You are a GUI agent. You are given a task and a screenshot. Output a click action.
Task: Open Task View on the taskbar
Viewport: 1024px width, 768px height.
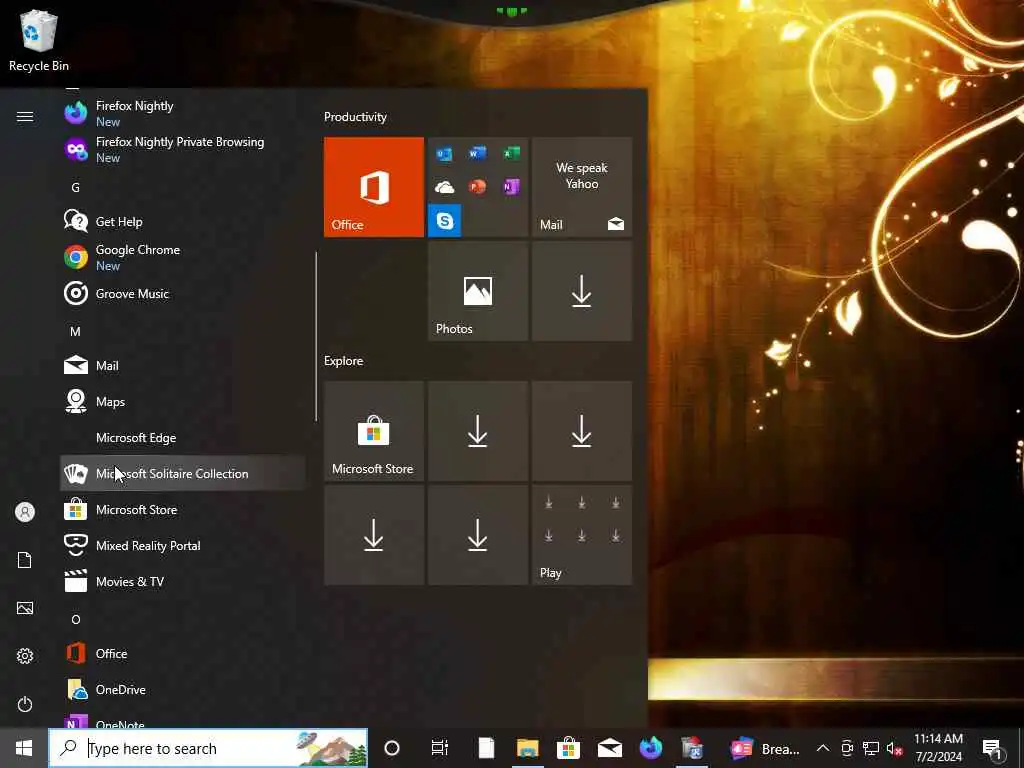(440, 748)
